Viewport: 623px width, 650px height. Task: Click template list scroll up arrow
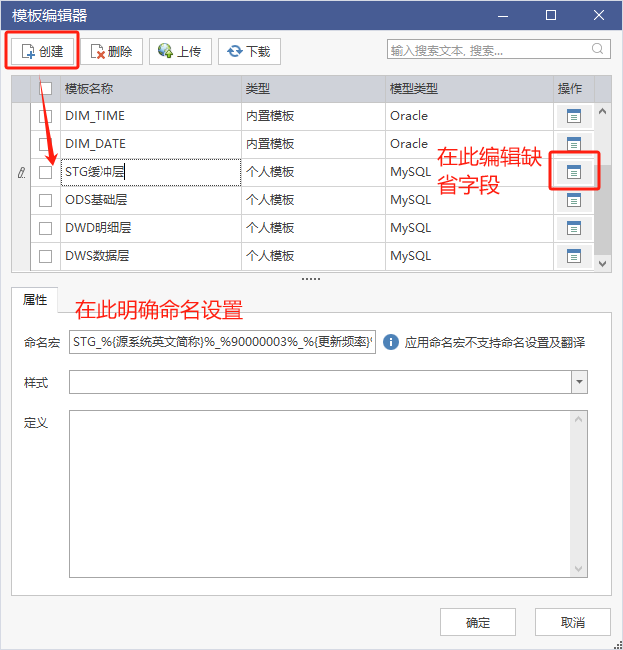(603, 111)
